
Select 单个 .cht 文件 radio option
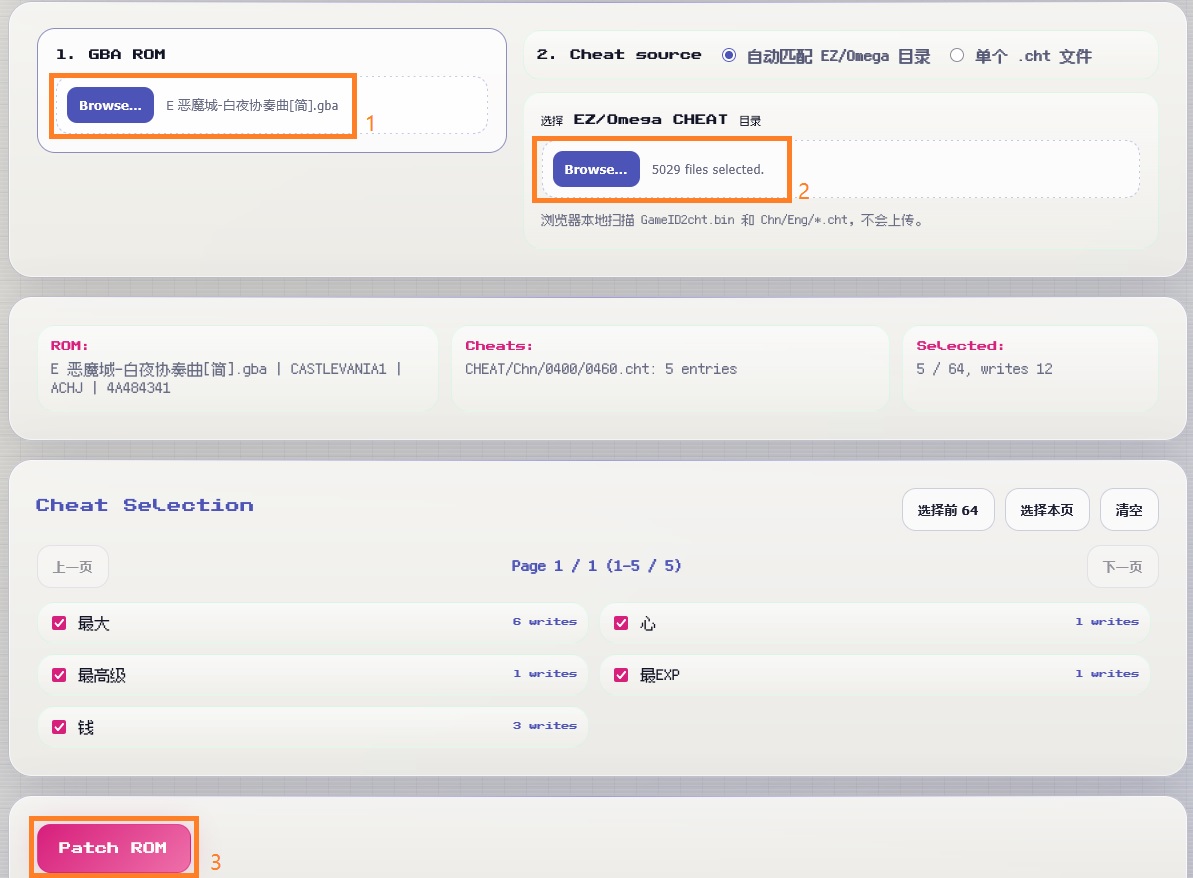pos(957,56)
